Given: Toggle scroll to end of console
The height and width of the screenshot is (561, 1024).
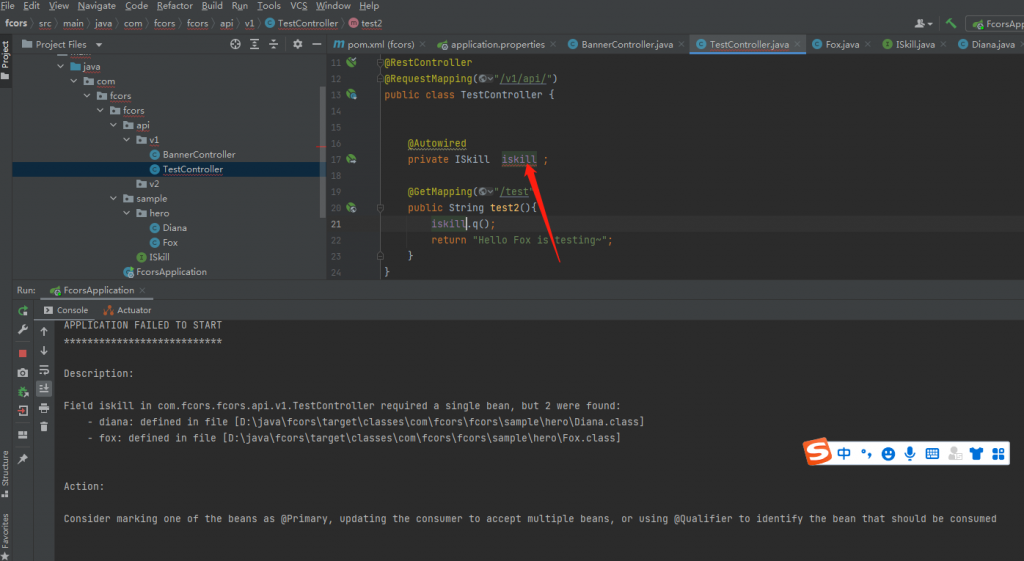Looking at the screenshot, I should click(44, 389).
